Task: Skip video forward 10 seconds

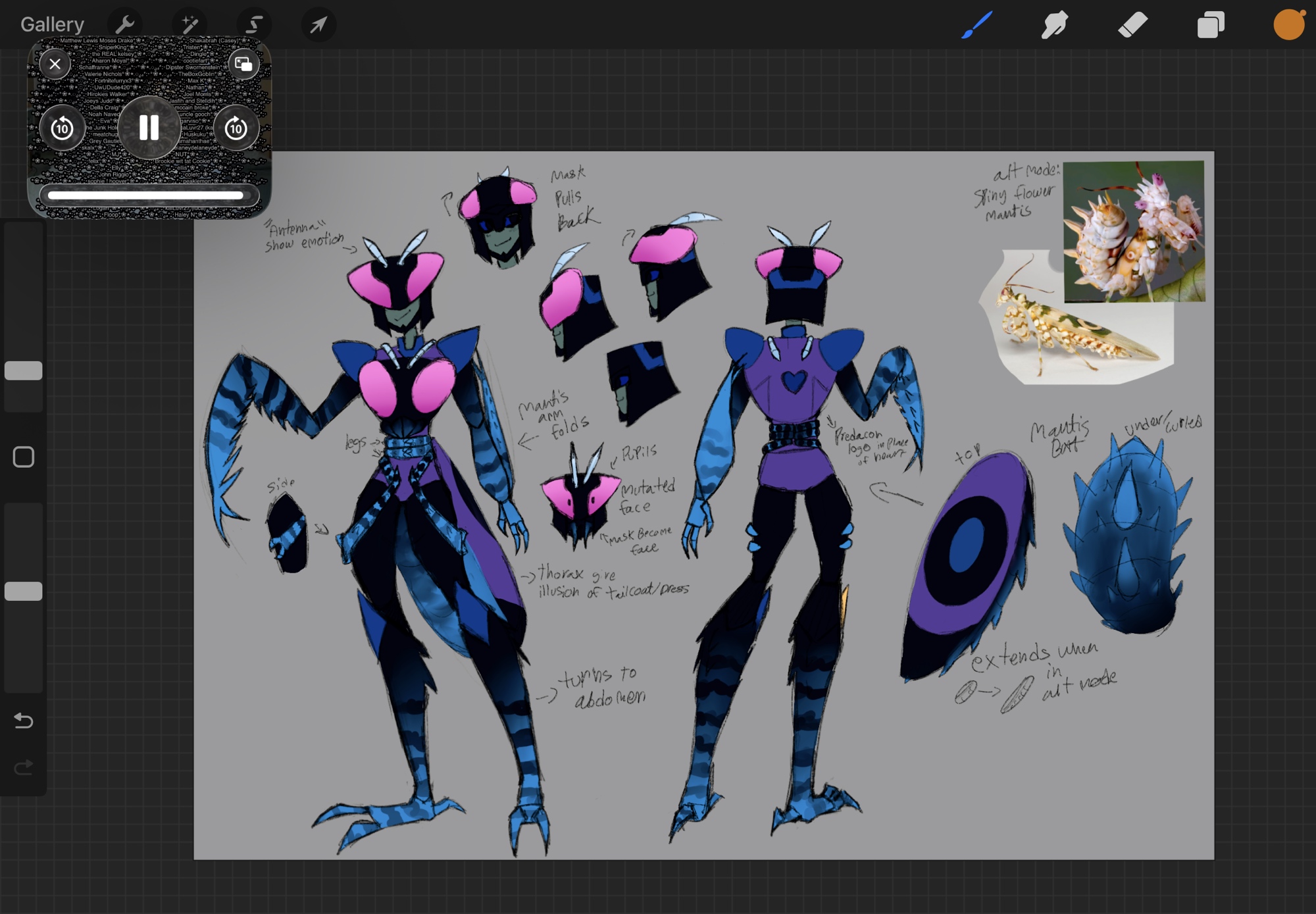Action: click(236, 128)
